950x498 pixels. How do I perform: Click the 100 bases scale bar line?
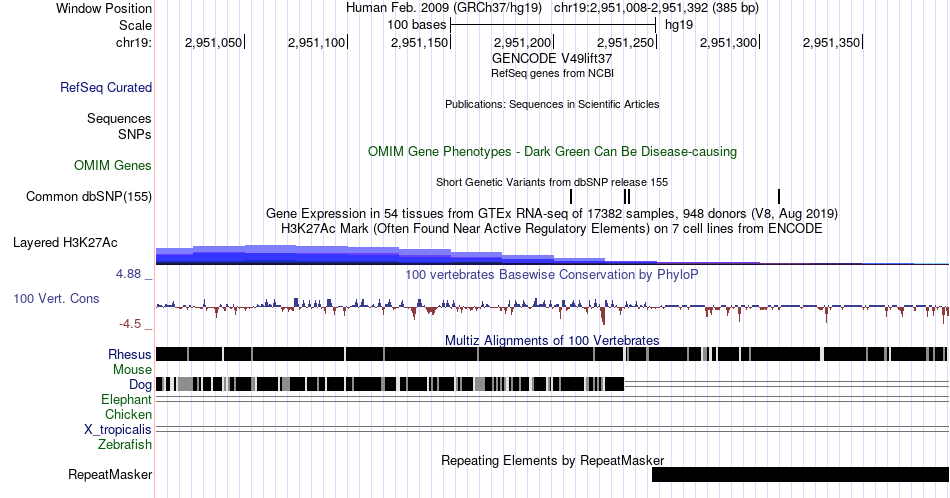[553, 25]
